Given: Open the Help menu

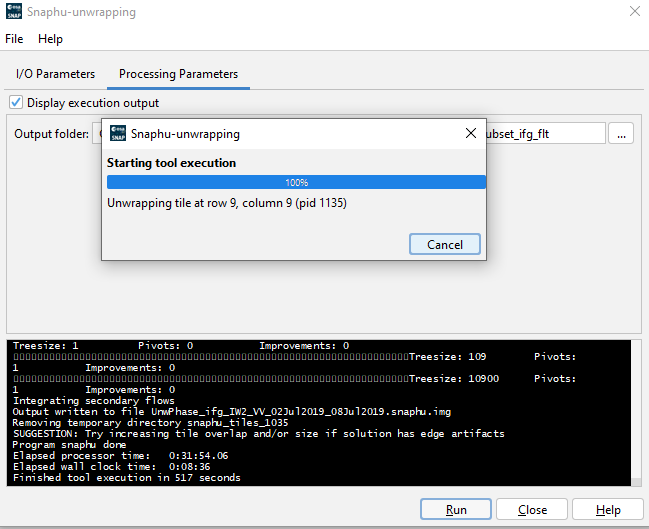Looking at the screenshot, I should pyautogui.click(x=50, y=39).
